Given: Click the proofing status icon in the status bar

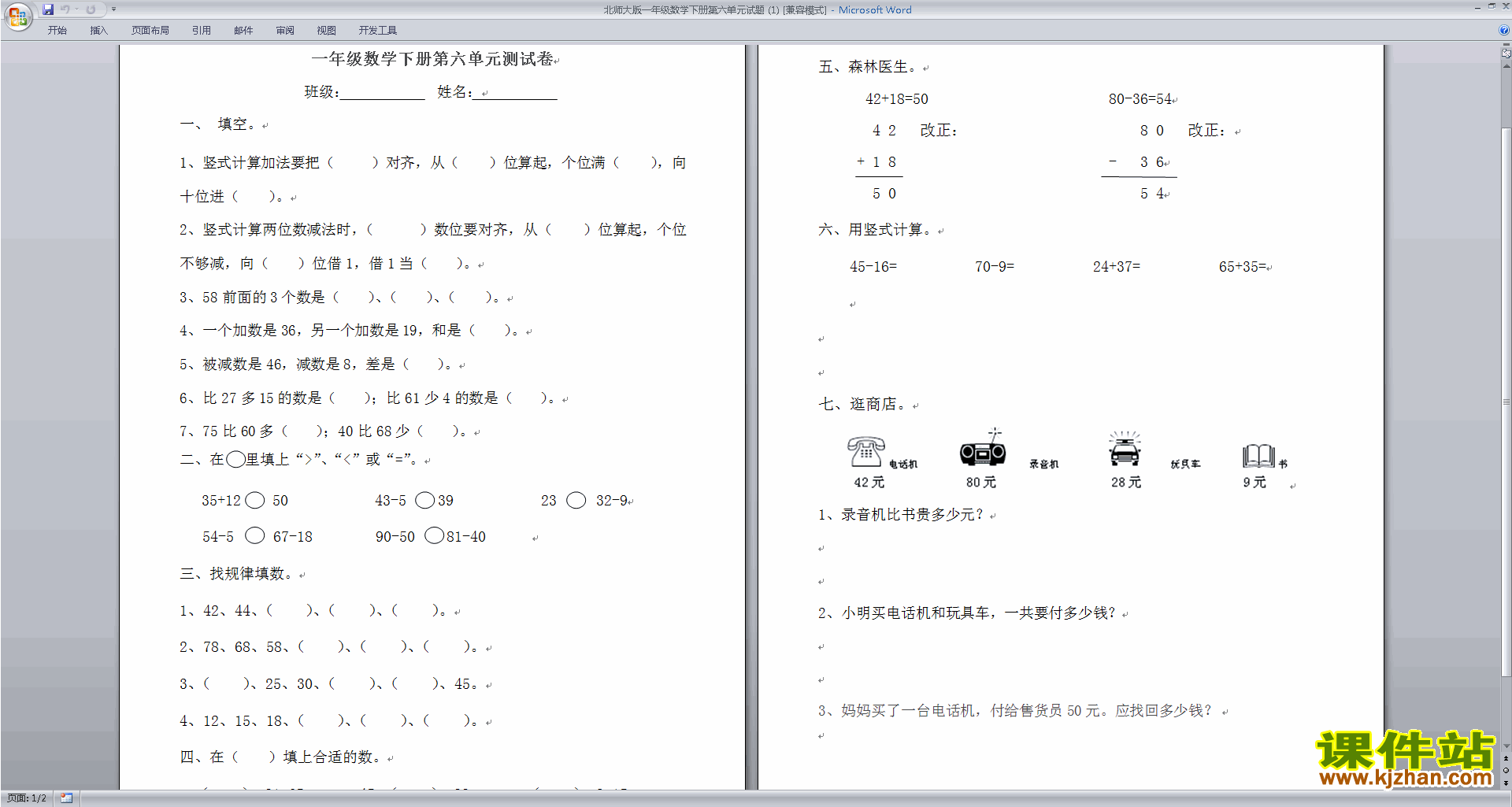Looking at the screenshot, I should pos(66,798).
